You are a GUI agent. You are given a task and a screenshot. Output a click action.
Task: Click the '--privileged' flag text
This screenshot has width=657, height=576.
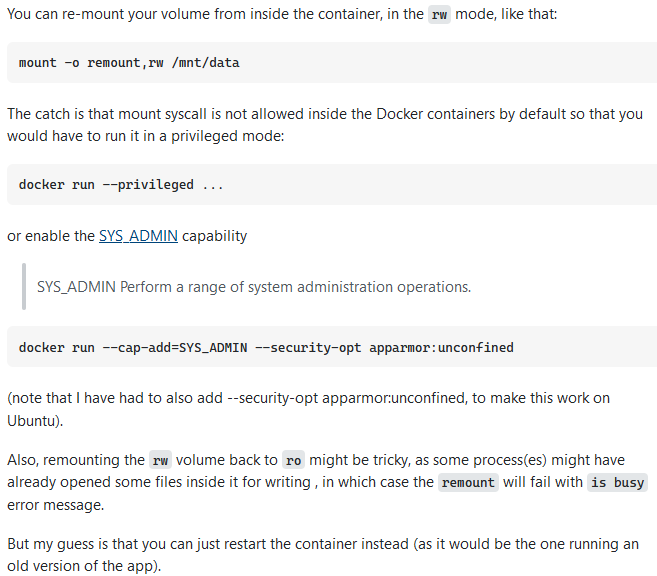(x=148, y=185)
